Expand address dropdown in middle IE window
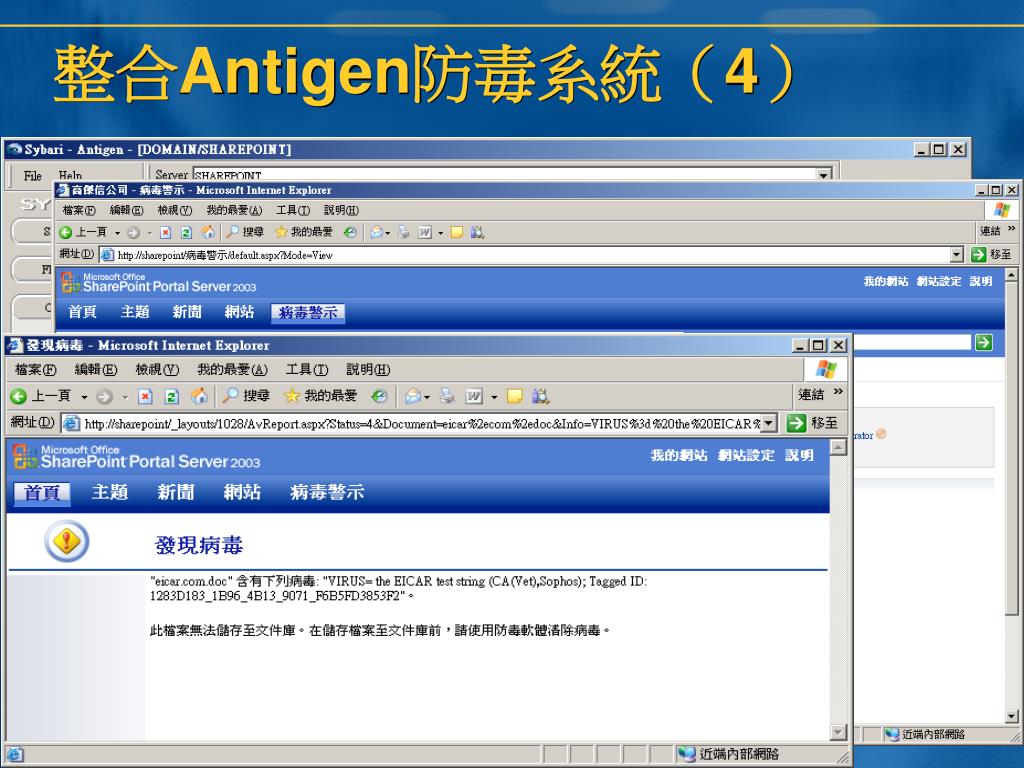This screenshot has width=1024, height=768. [957, 255]
